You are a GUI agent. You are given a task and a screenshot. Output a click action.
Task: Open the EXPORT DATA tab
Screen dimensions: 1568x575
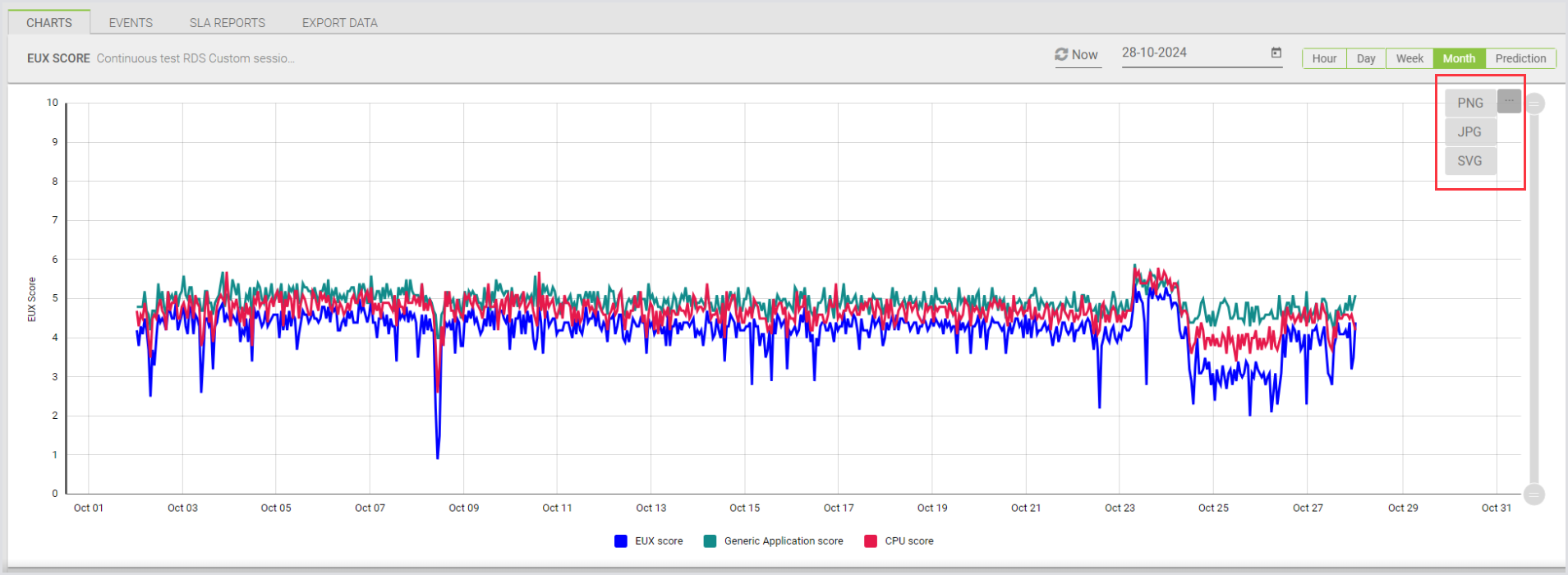[339, 22]
